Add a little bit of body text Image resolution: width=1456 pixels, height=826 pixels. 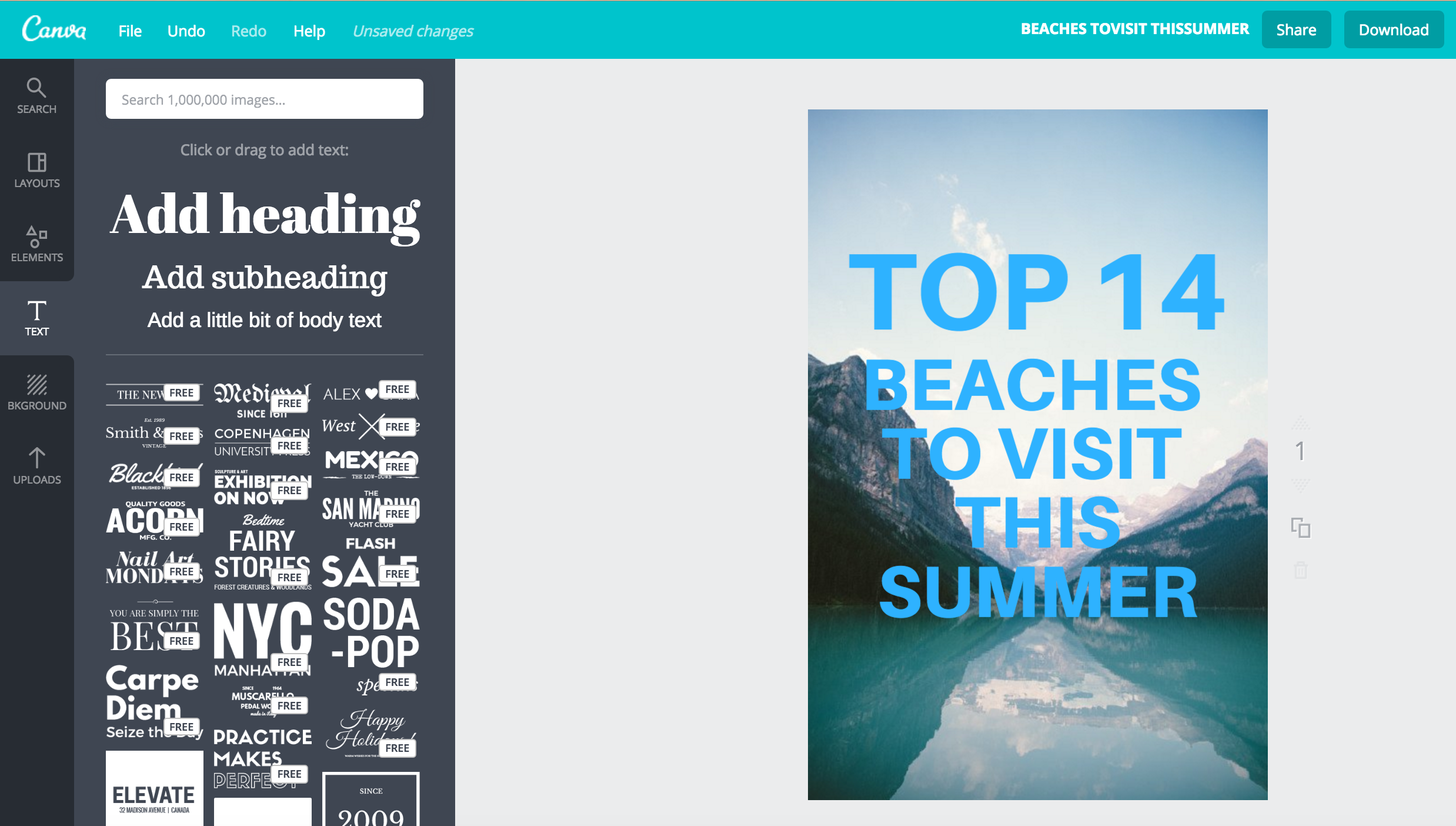(265, 320)
